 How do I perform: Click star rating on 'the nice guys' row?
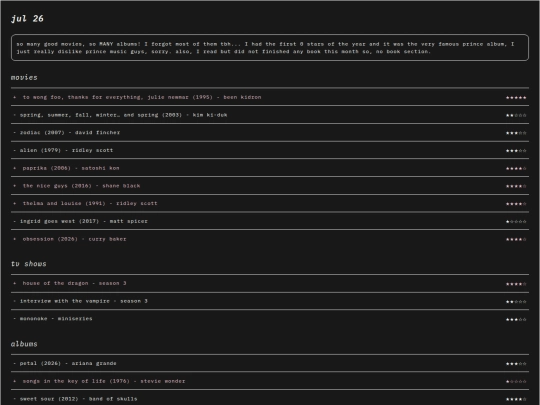point(516,186)
